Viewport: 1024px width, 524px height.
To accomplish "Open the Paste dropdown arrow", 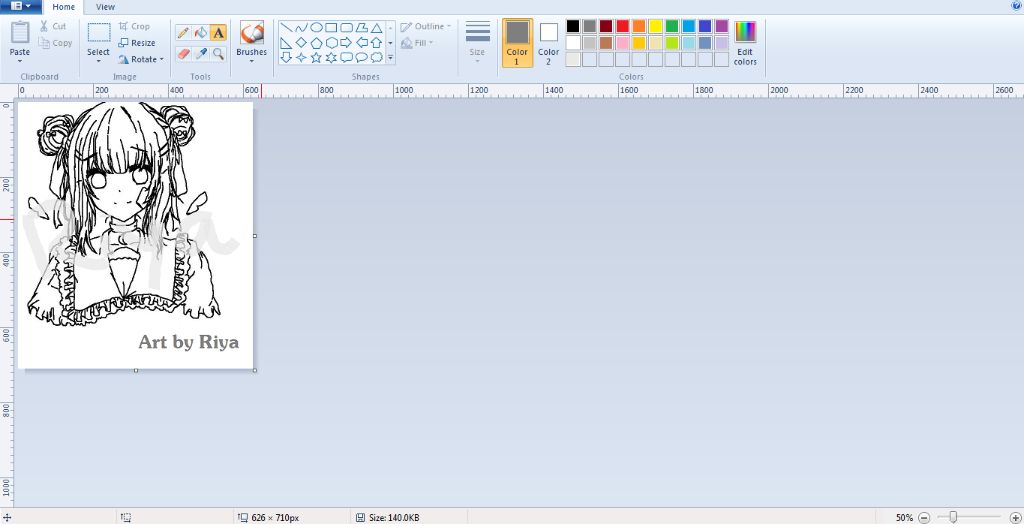I will tap(20, 61).
